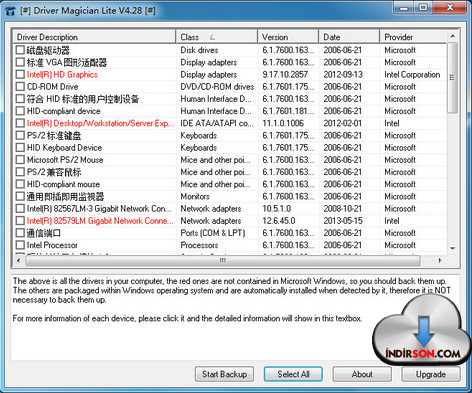Tick the Intel(R) Desktop/Workstation/Server Exp checkbox
Screen dimensions: 472x393
click(20, 123)
